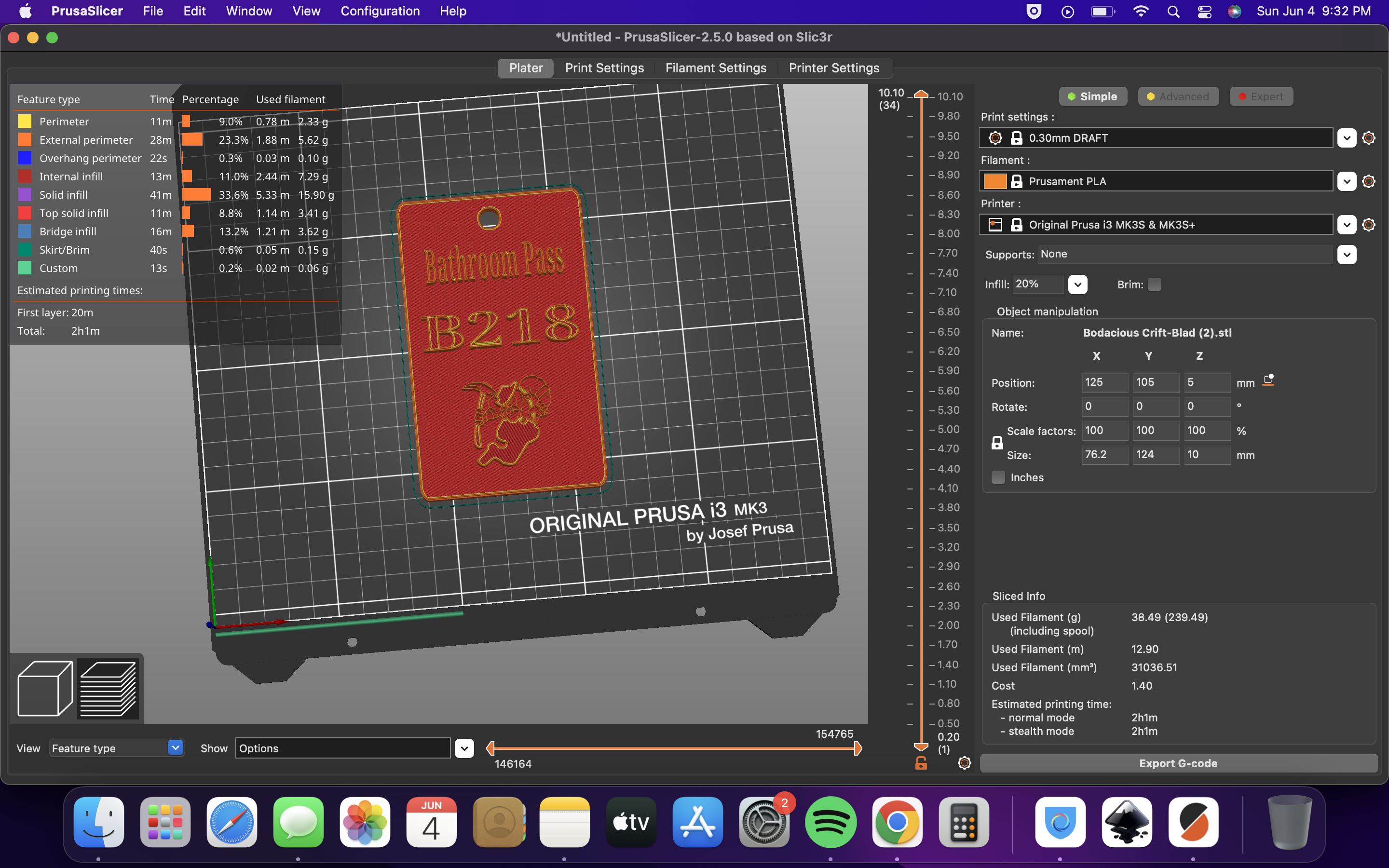Click the Rotate Z input field
This screenshot has height=868, width=1389.
(x=1207, y=407)
